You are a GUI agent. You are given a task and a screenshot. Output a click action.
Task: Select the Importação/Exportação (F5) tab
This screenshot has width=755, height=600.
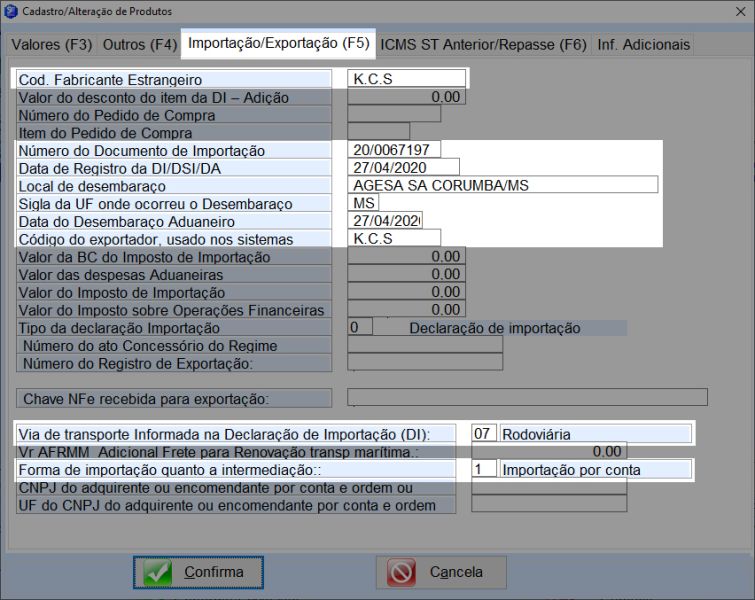point(278,43)
